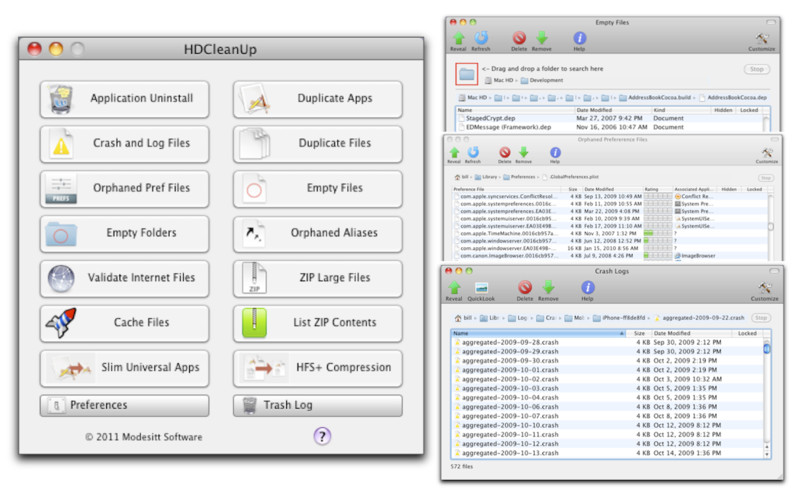Launch Orphaned Pref Files tool

[x=124, y=188]
